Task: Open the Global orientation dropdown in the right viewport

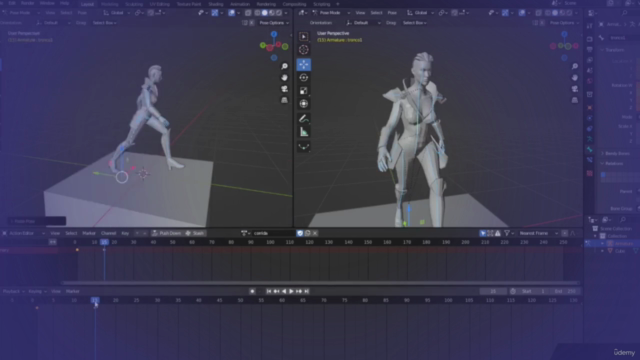Action: coord(420,13)
